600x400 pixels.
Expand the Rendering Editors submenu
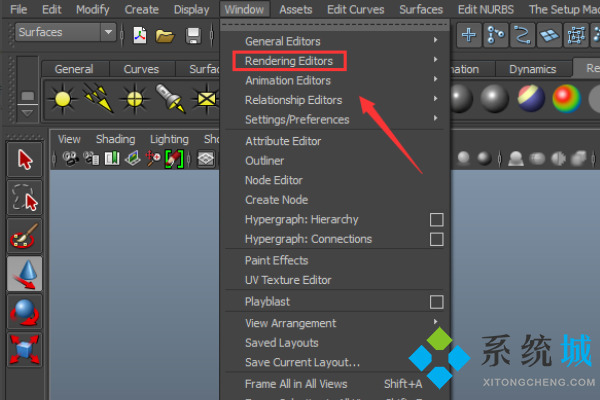pos(289,61)
